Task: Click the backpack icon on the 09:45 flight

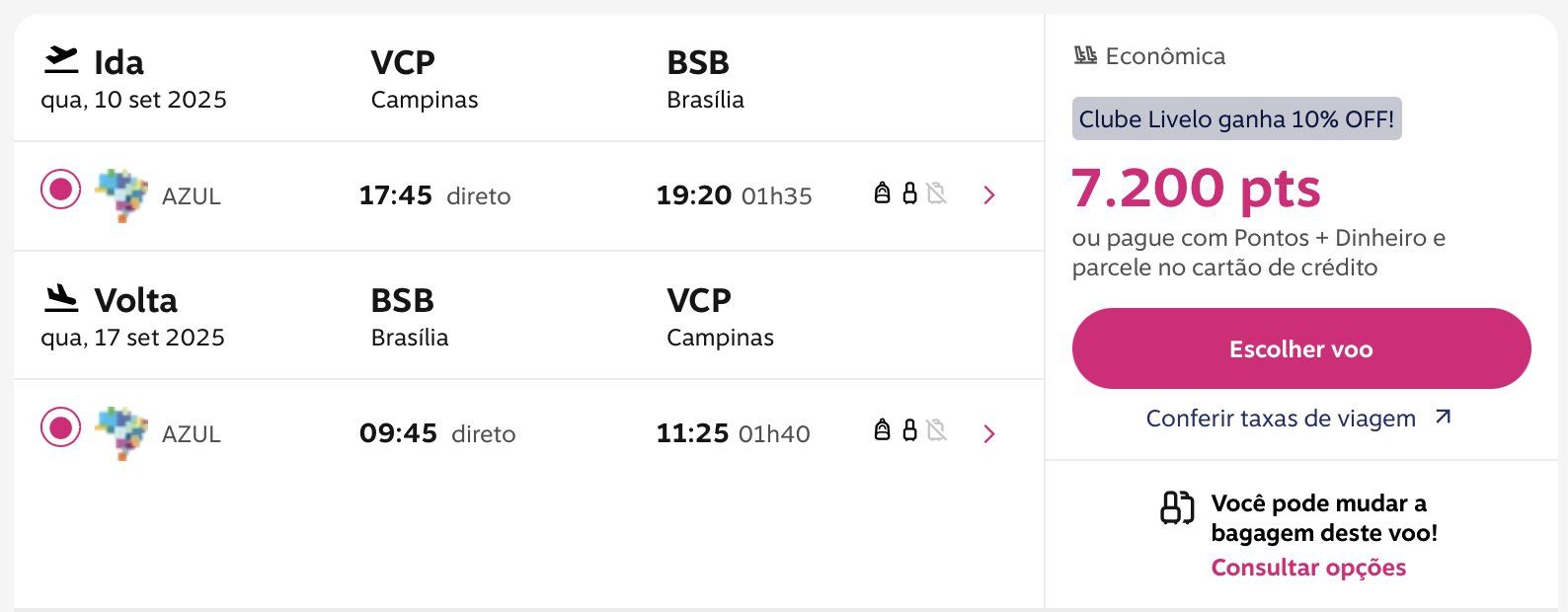Action: coord(882,429)
